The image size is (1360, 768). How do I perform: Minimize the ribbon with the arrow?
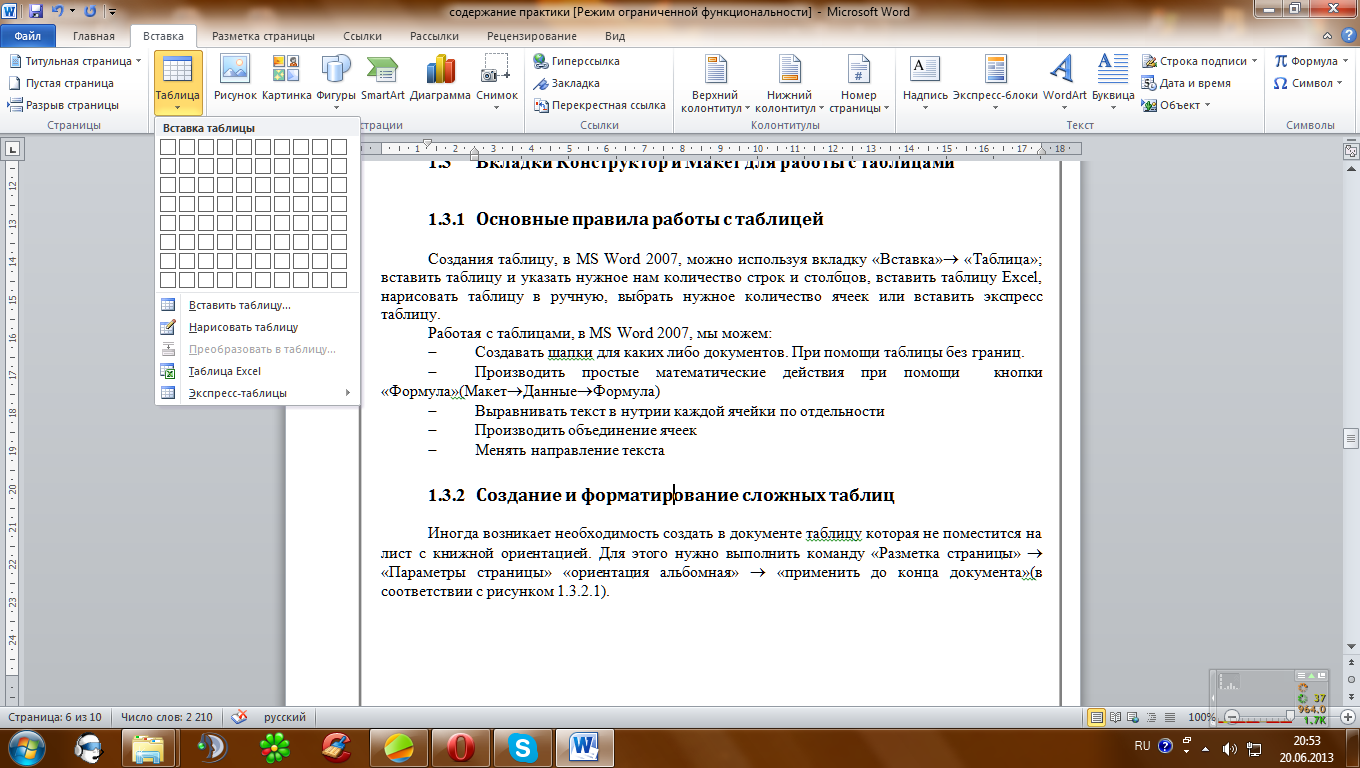pyautogui.click(x=1327, y=36)
